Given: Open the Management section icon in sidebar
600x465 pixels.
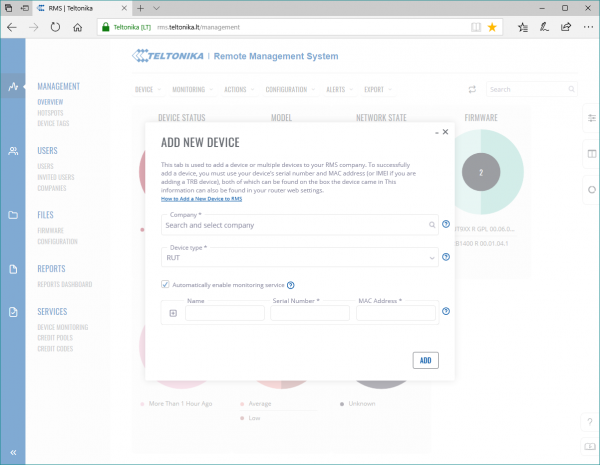Looking at the screenshot, I should pos(13,86).
